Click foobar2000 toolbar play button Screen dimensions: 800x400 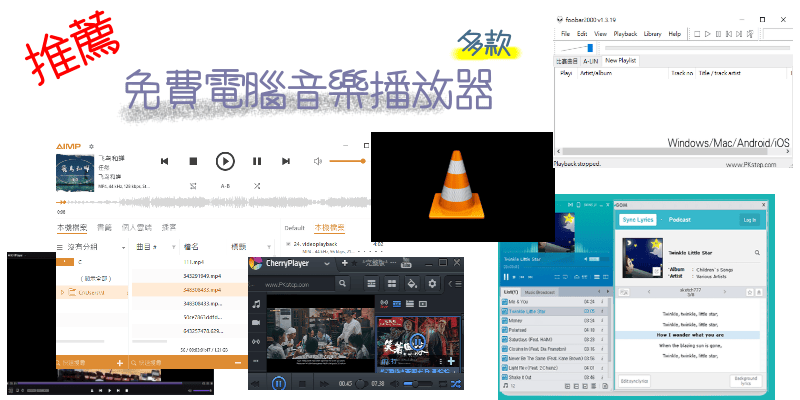click(708, 34)
